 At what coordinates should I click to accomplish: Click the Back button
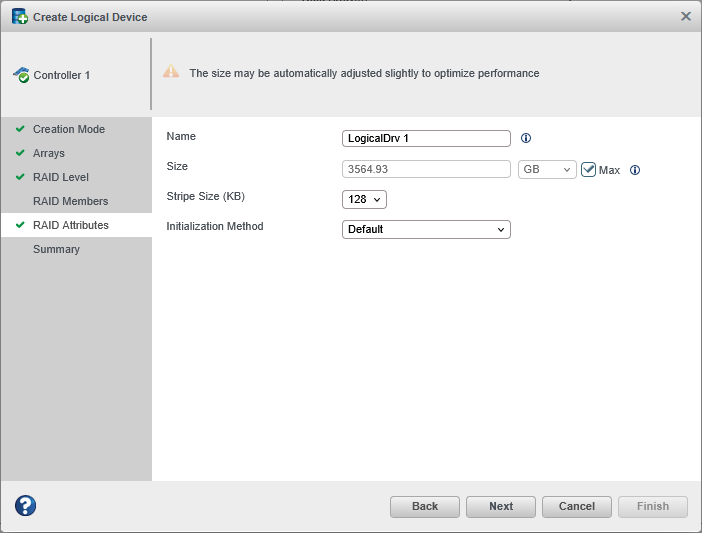(x=425, y=506)
